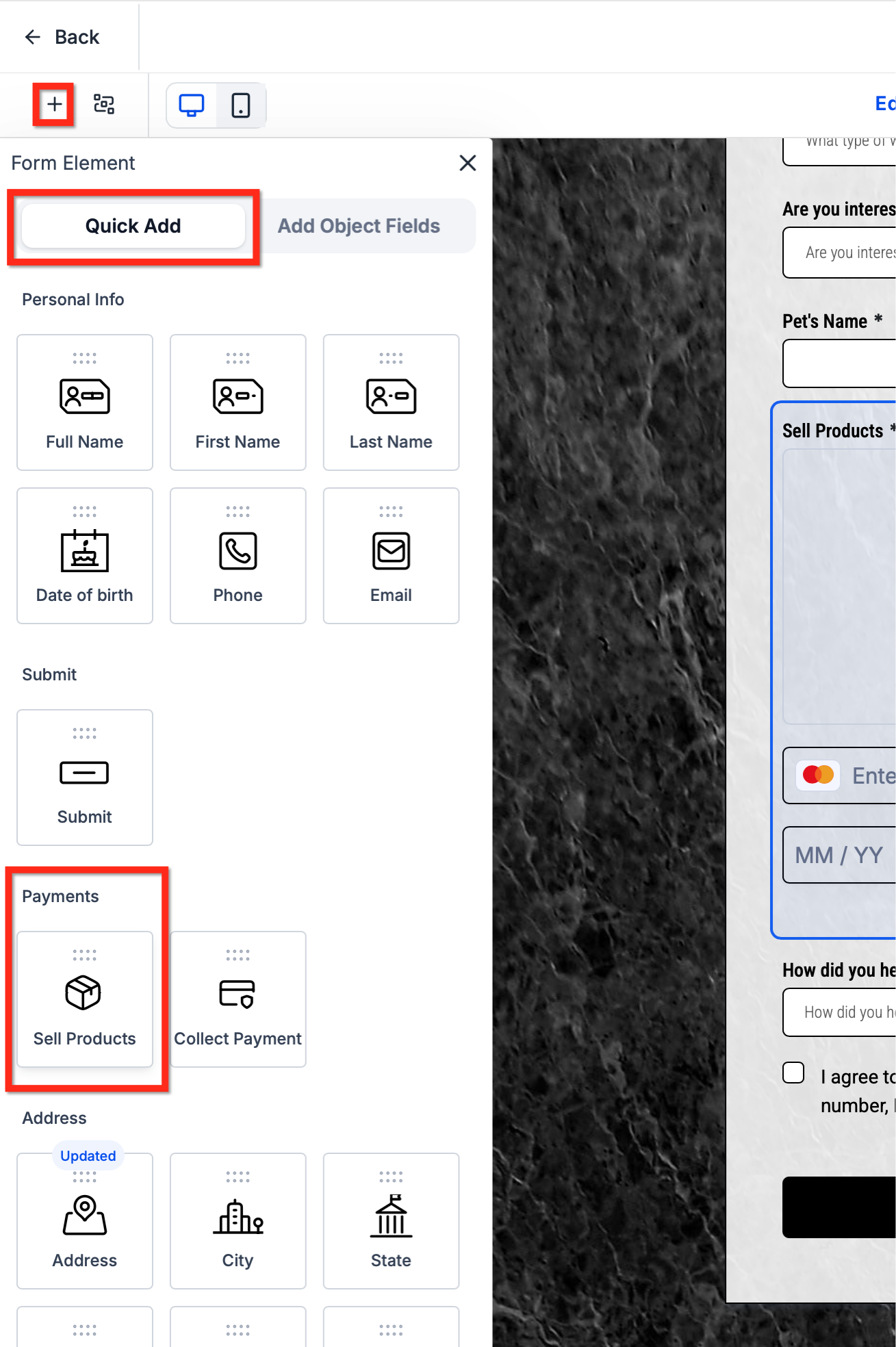Switch to mobile preview mode

pyautogui.click(x=241, y=105)
